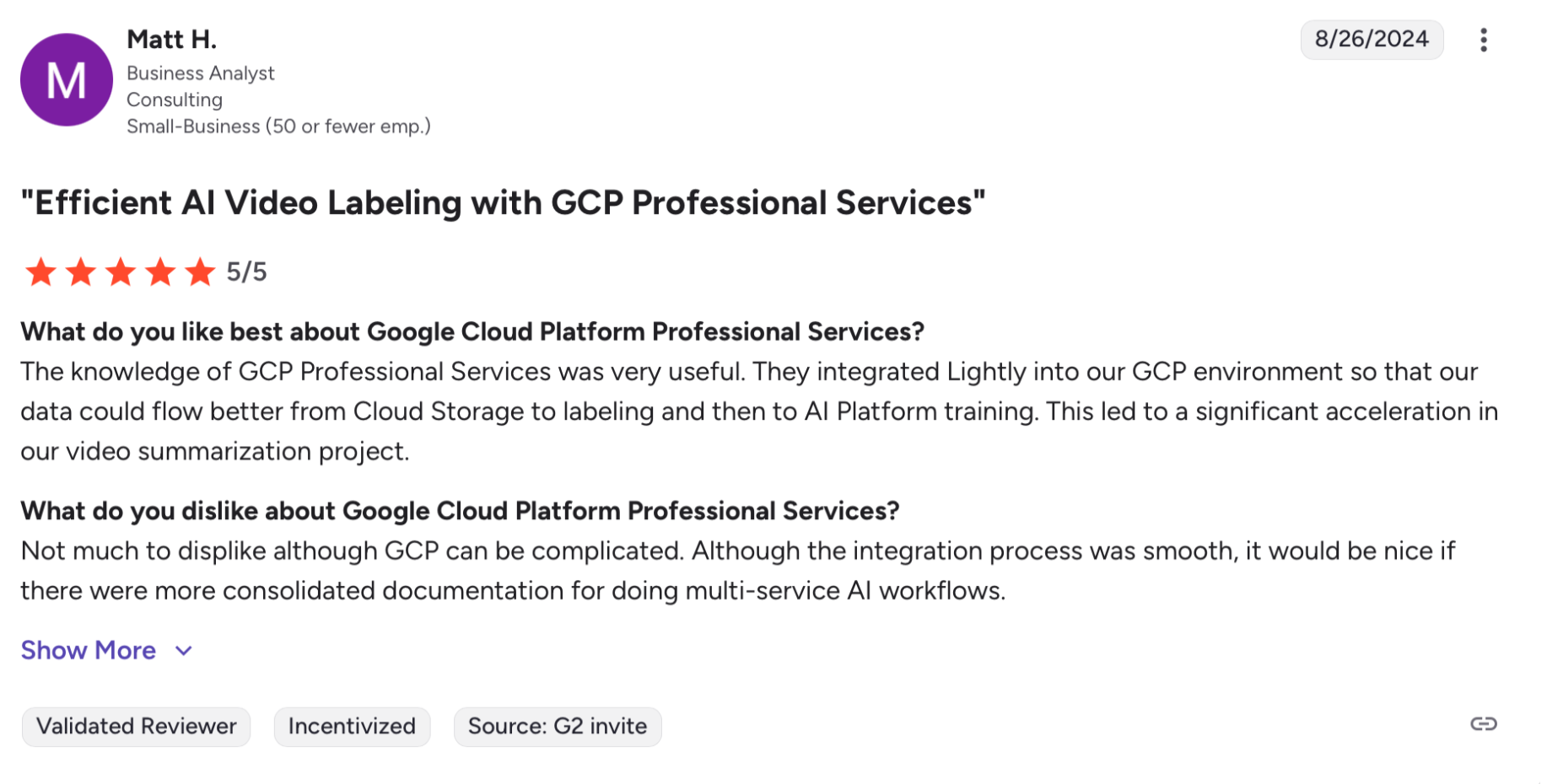Click the fifth rating star
The height and width of the screenshot is (784, 1547).
(x=200, y=272)
